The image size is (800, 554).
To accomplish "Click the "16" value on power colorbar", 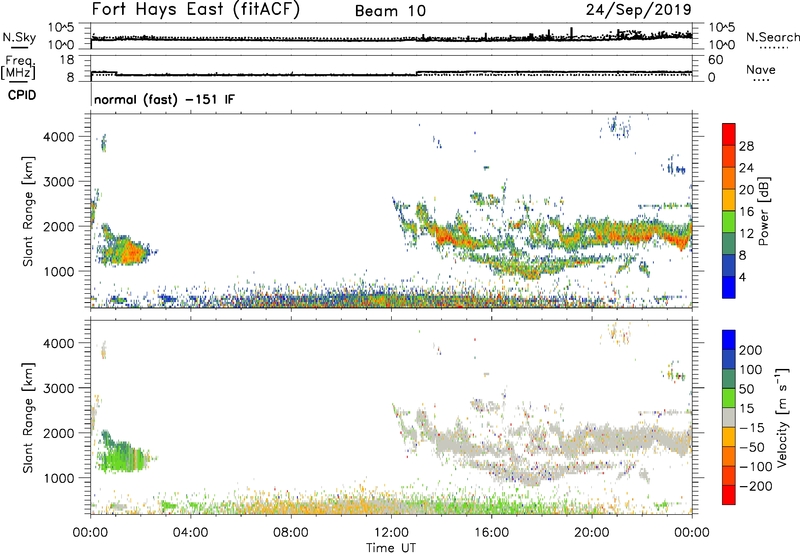I will click(x=746, y=212).
